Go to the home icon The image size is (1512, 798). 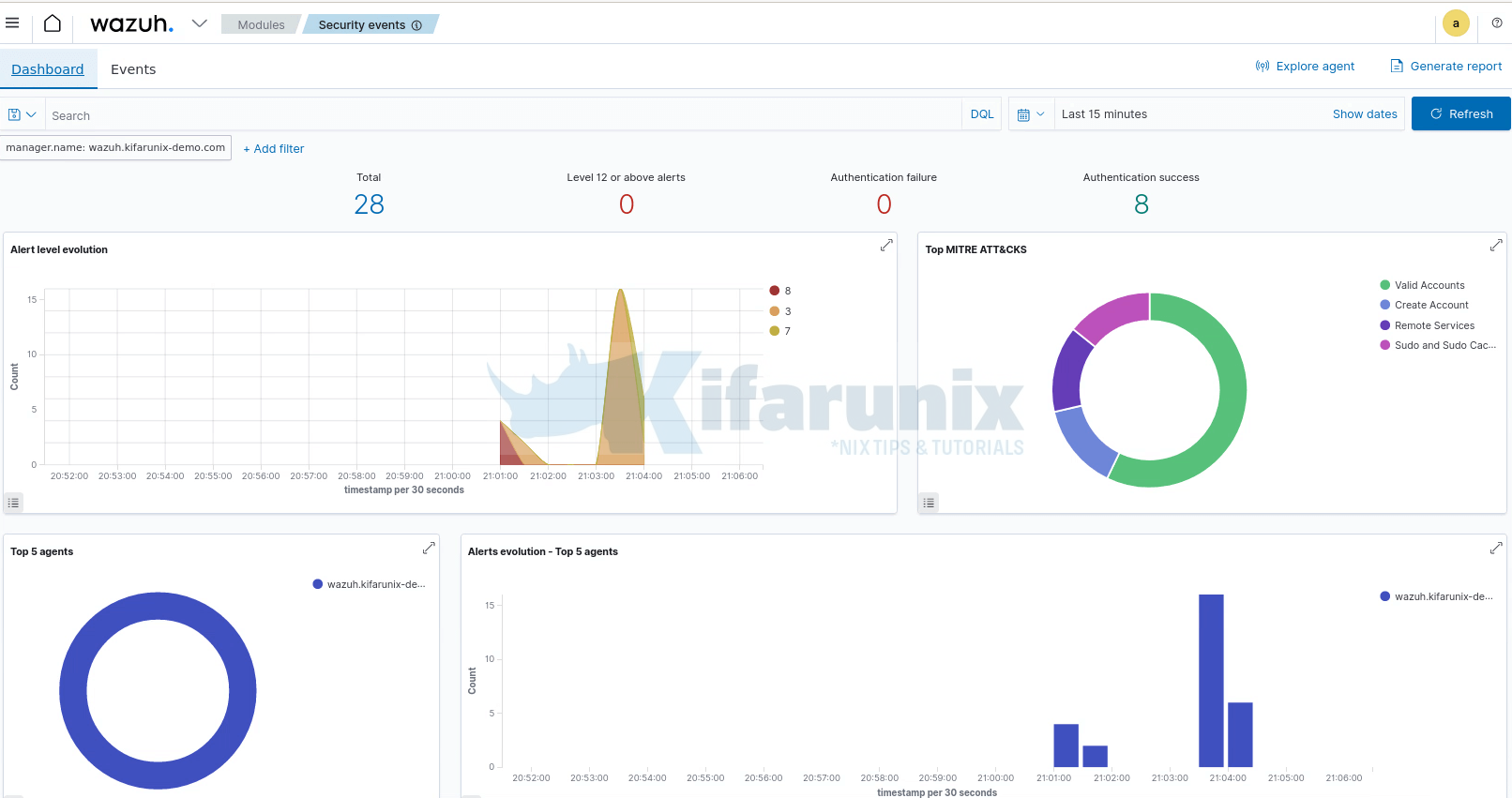pos(53,23)
